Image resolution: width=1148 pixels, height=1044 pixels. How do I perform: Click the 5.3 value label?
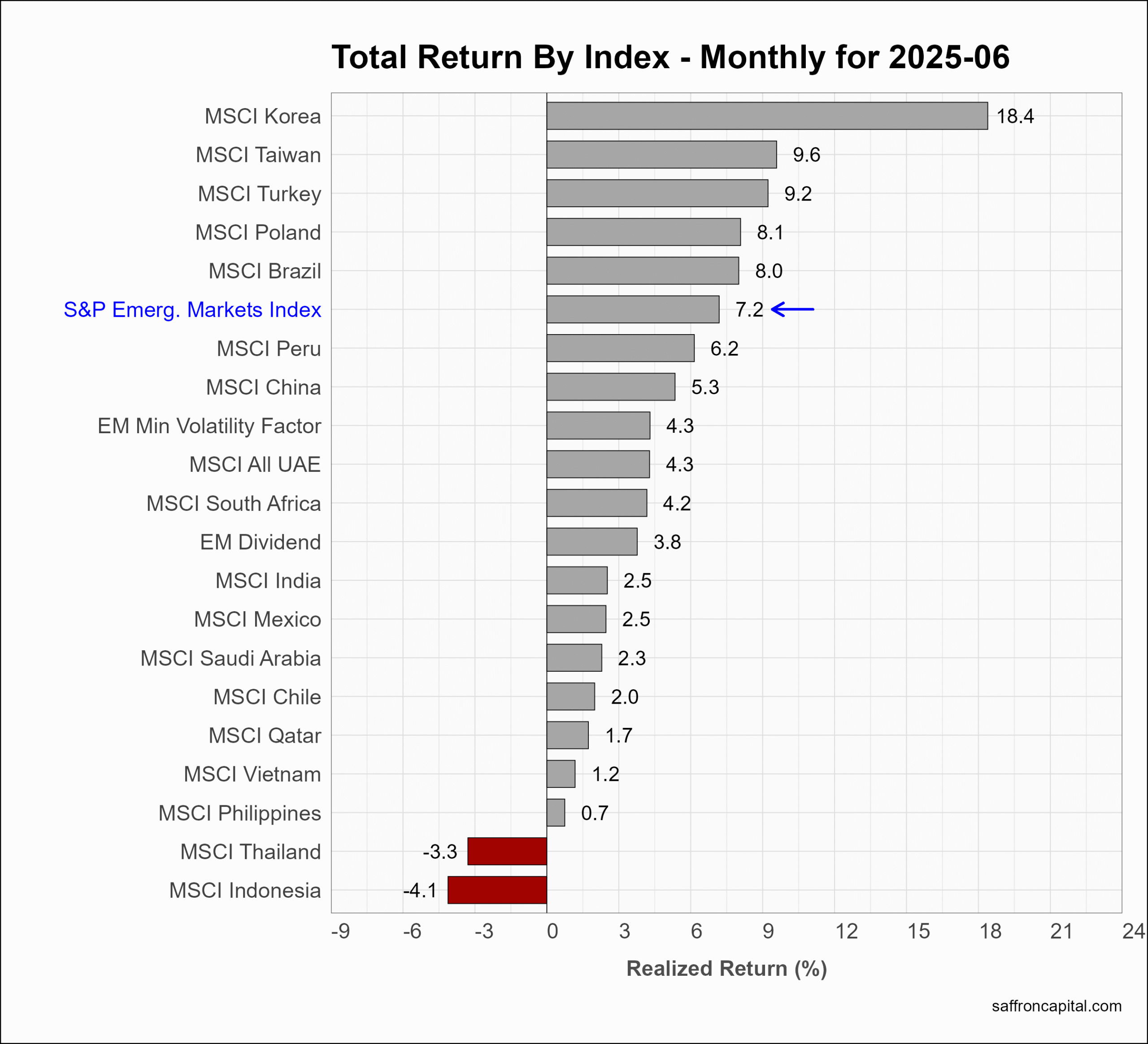[x=705, y=387]
